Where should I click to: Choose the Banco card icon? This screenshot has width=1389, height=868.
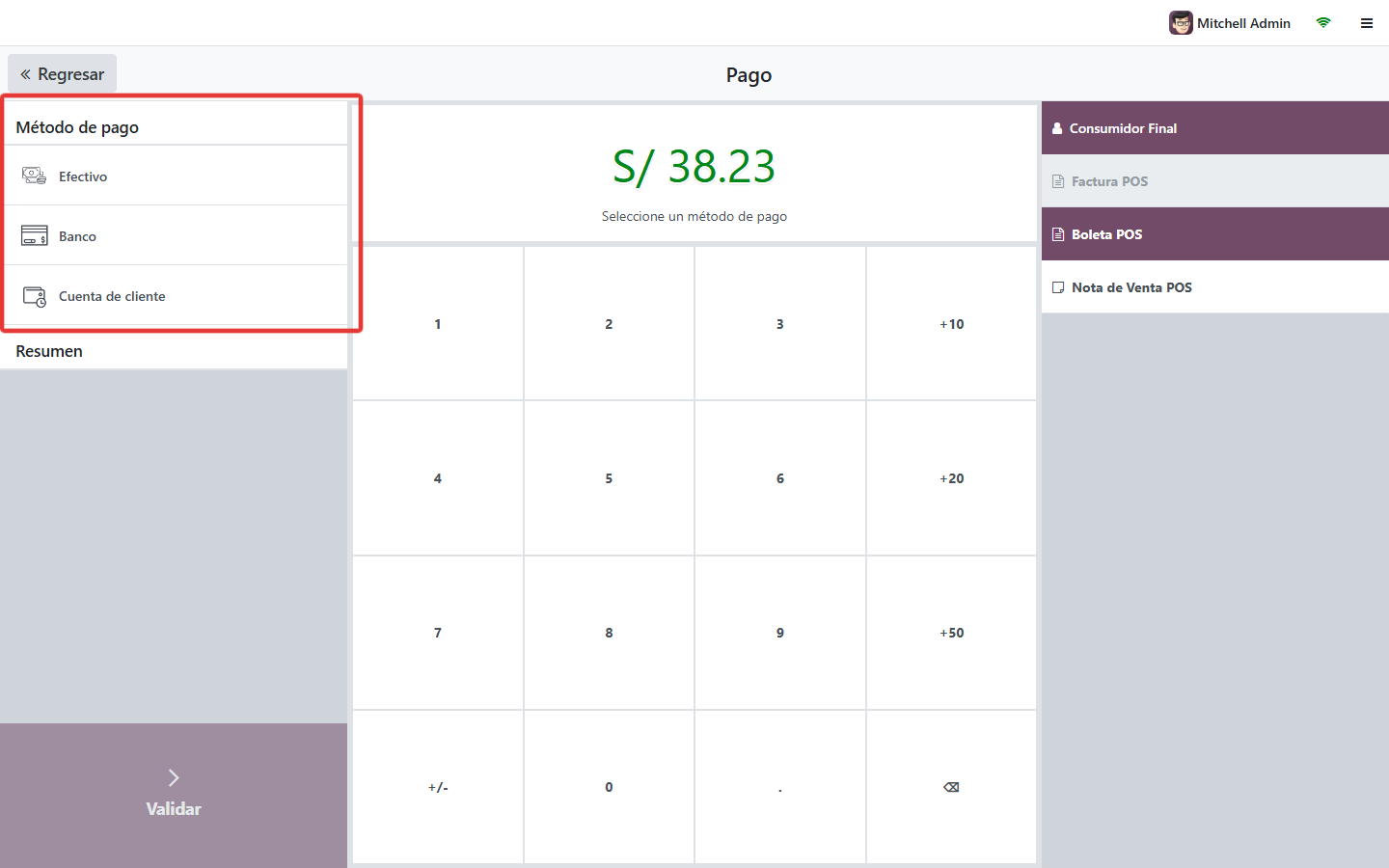(34, 235)
